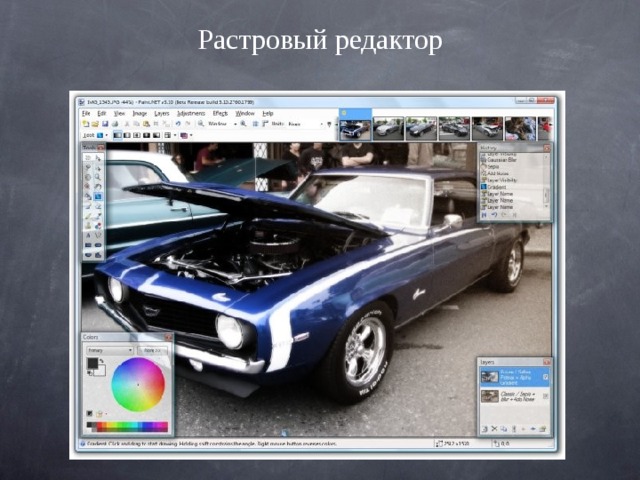Open the Effects menu
This screenshot has width=640, height=480.
click(x=220, y=113)
